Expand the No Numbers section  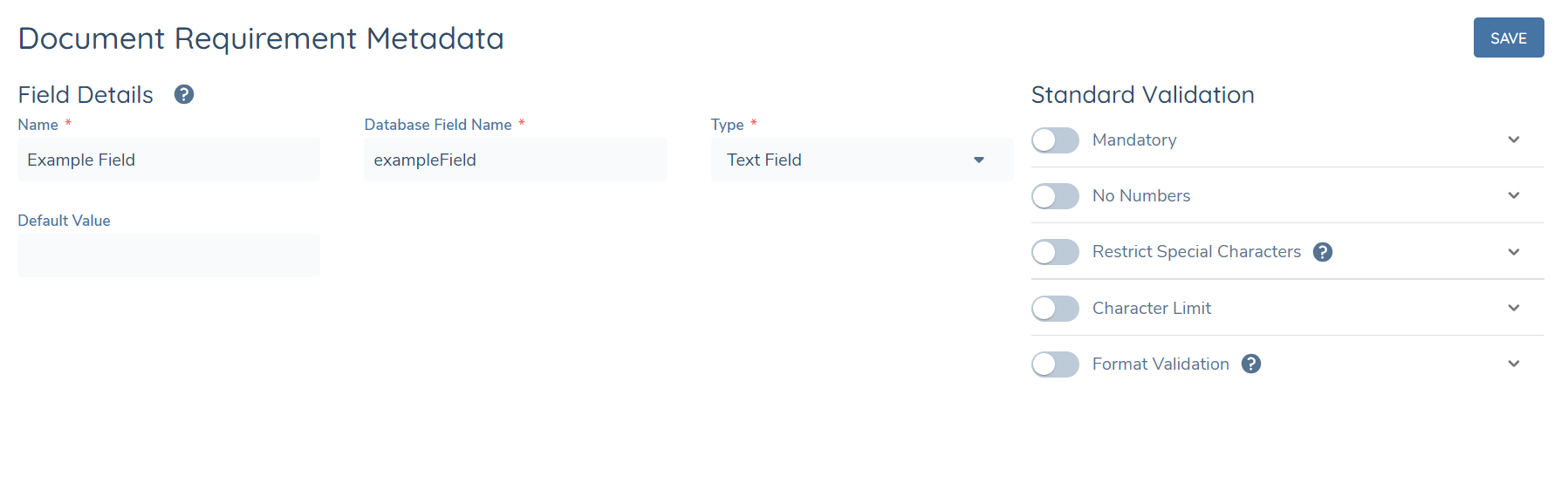pos(1515,195)
